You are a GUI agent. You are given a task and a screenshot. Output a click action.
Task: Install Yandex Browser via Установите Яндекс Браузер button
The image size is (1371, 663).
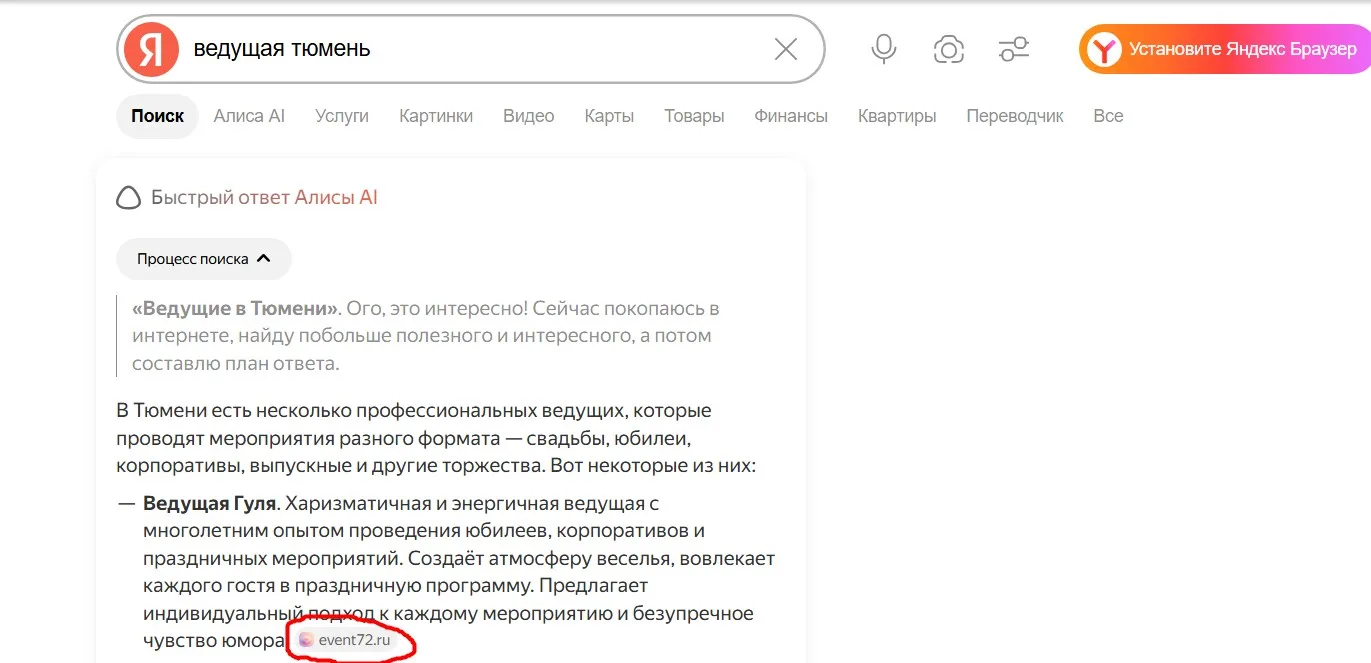pos(1224,49)
